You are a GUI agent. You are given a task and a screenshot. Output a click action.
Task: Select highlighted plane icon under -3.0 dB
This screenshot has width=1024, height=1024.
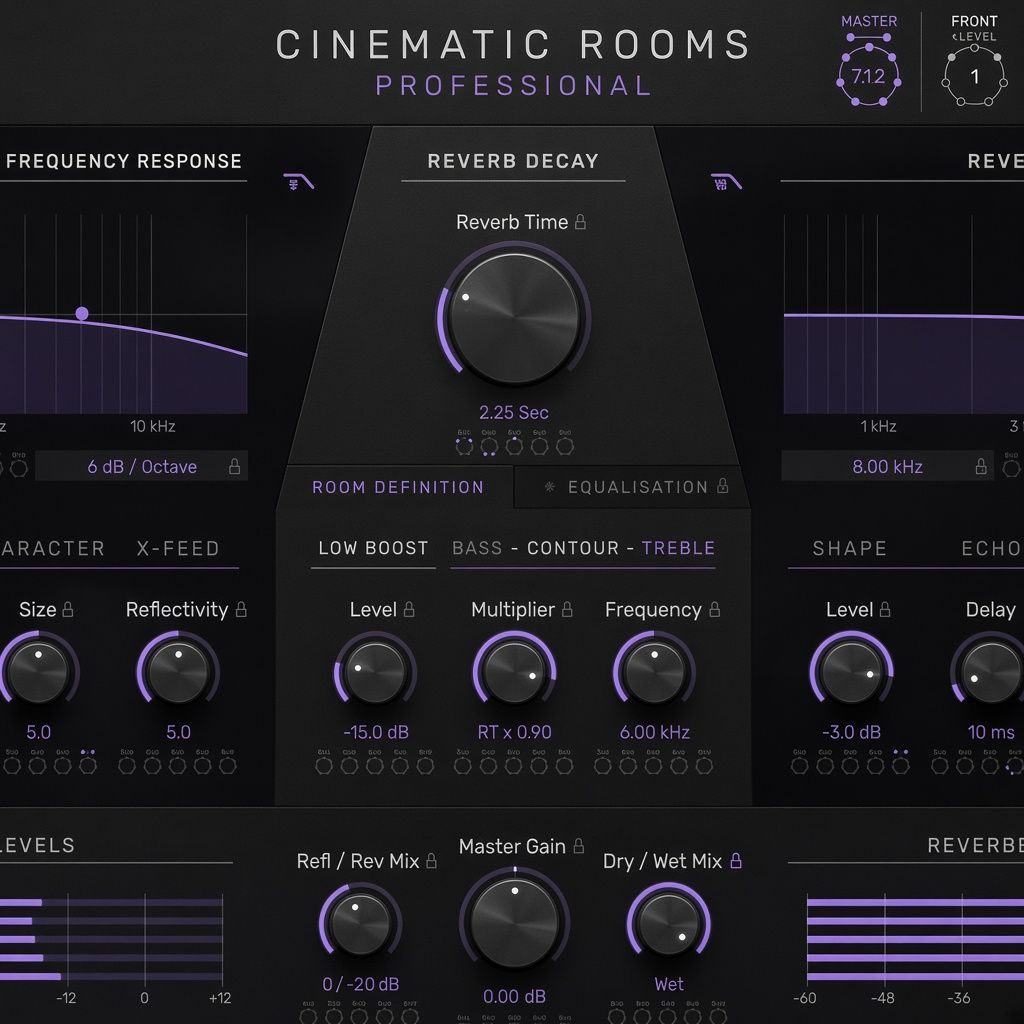click(x=901, y=764)
